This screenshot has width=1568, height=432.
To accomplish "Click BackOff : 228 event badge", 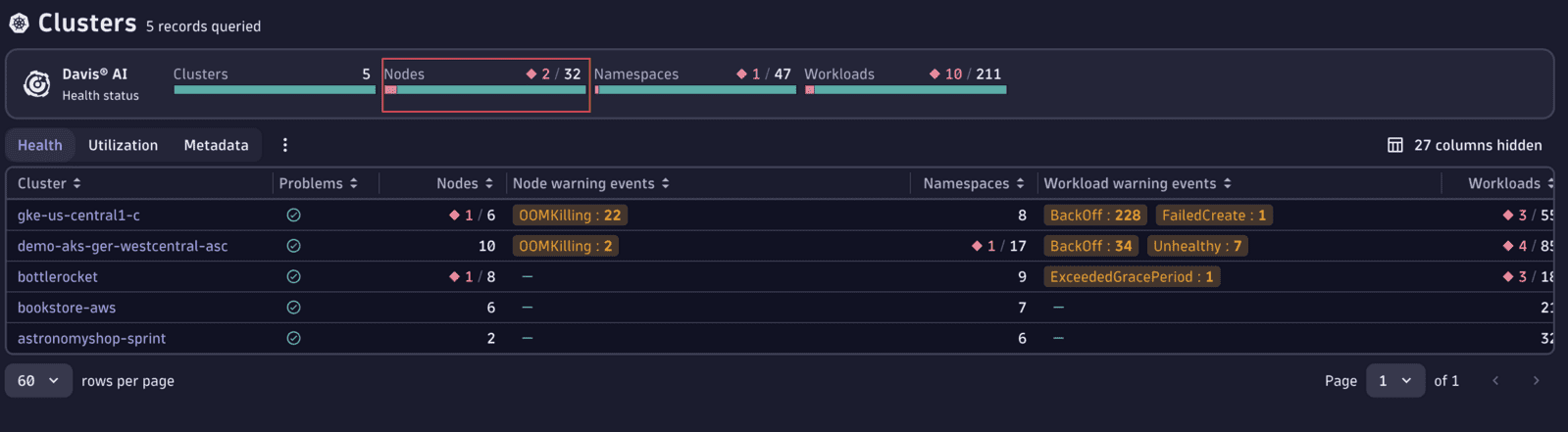I will [x=1095, y=216].
